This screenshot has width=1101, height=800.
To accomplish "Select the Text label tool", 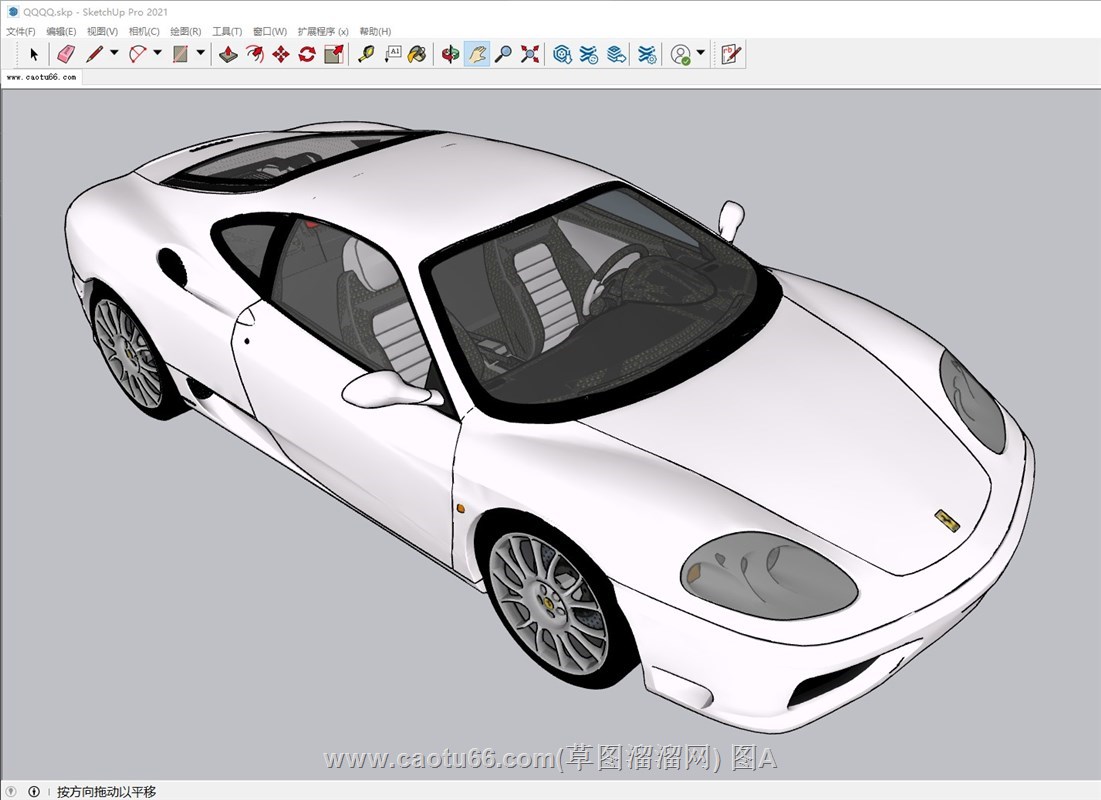I will pyautogui.click(x=393, y=54).
